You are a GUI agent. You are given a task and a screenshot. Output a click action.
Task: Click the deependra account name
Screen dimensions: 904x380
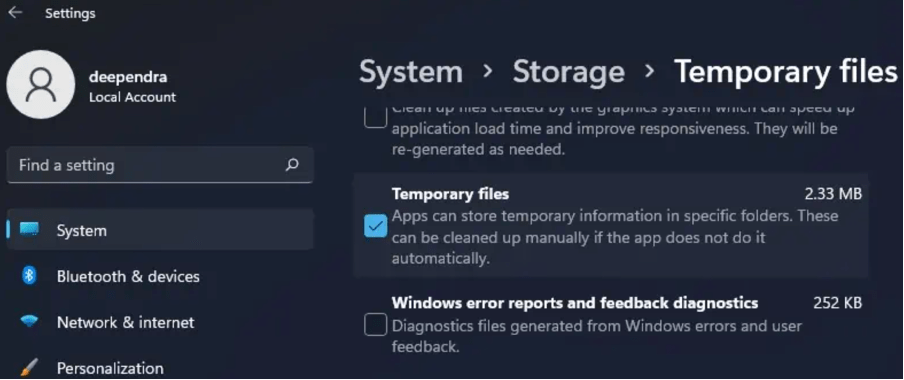pos(128,78)
